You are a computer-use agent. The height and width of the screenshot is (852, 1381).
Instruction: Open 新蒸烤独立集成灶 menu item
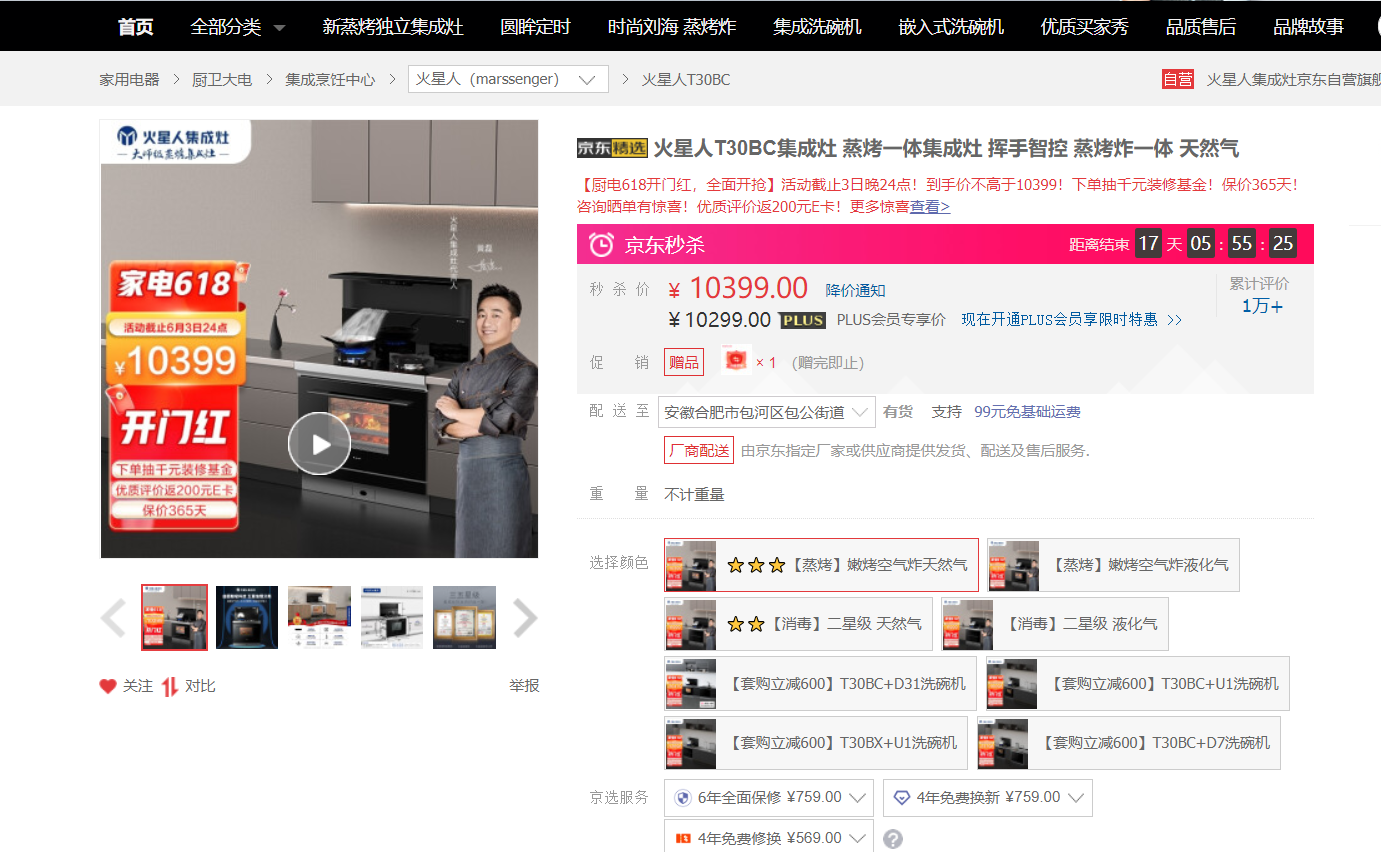tap(393, 27)
